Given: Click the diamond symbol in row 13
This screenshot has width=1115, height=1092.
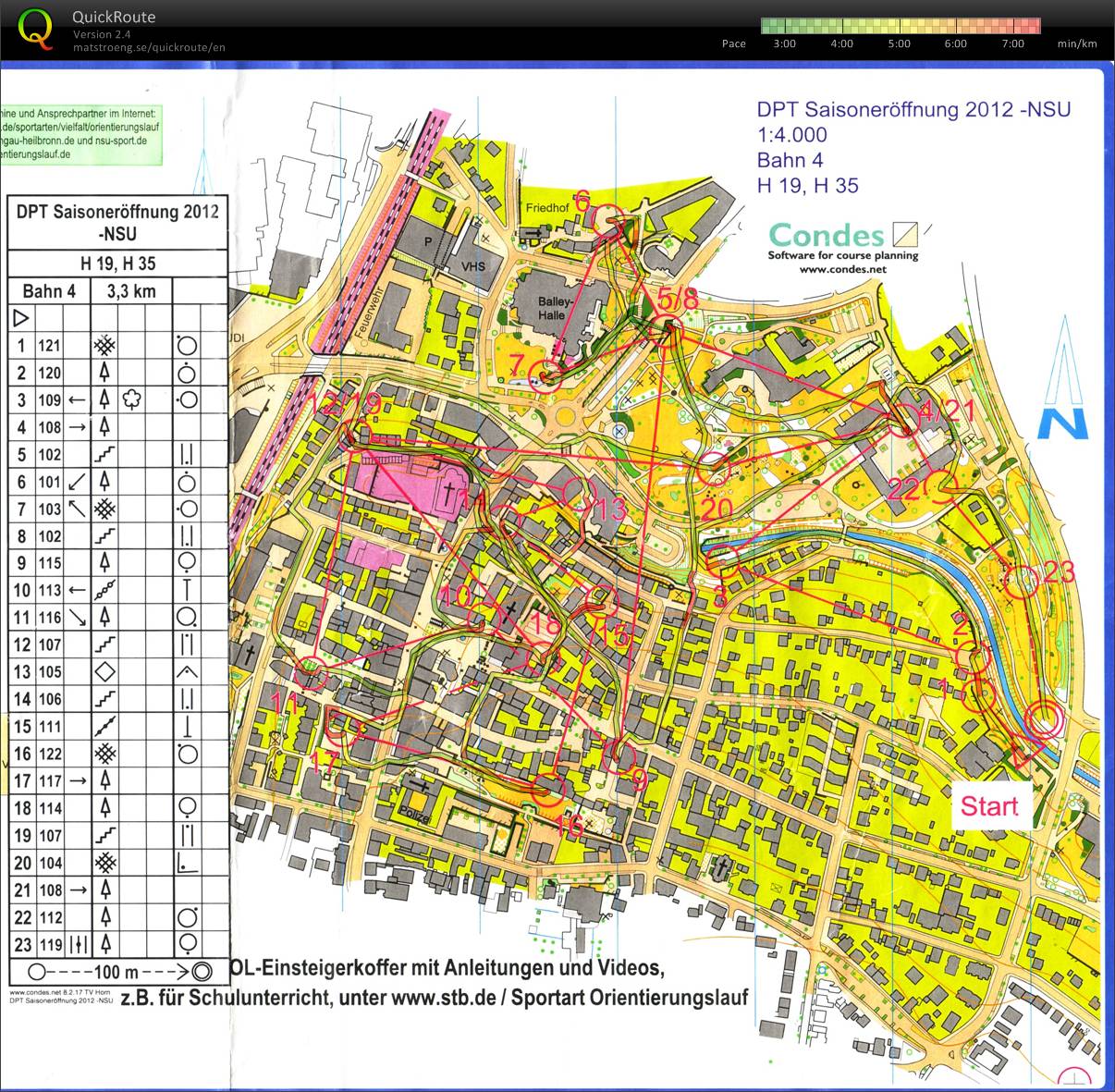Looking at the screenshot, I should tap(104, 671).
